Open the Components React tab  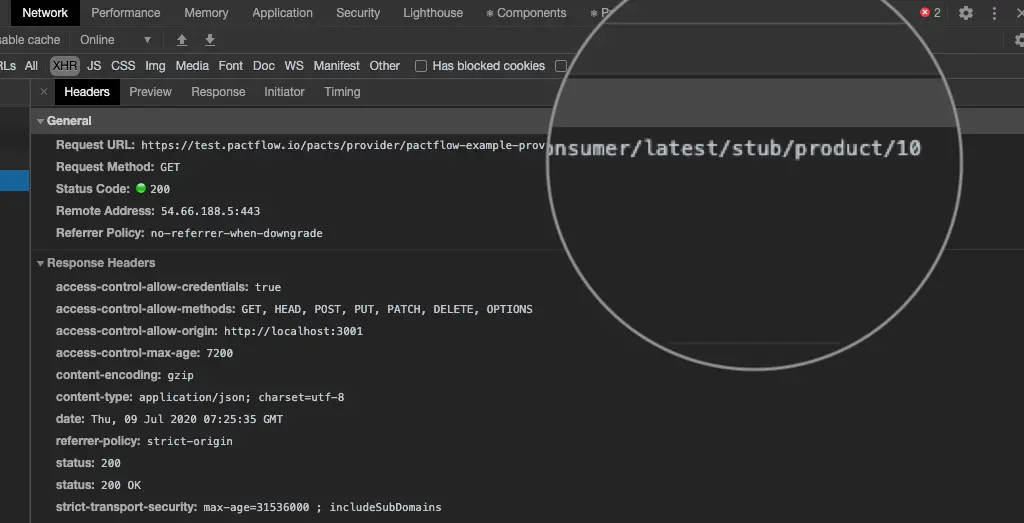526,13
